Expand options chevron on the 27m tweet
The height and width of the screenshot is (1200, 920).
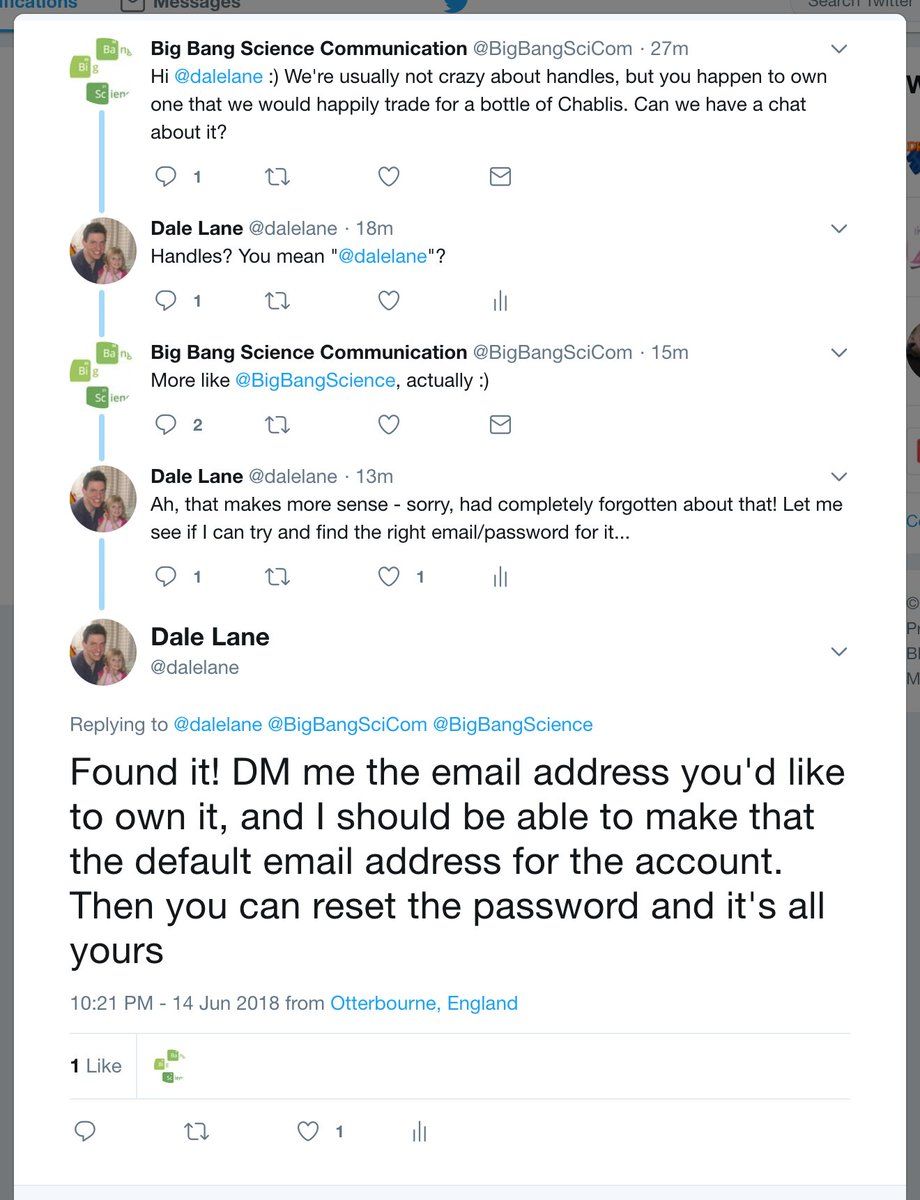point(839,48)
